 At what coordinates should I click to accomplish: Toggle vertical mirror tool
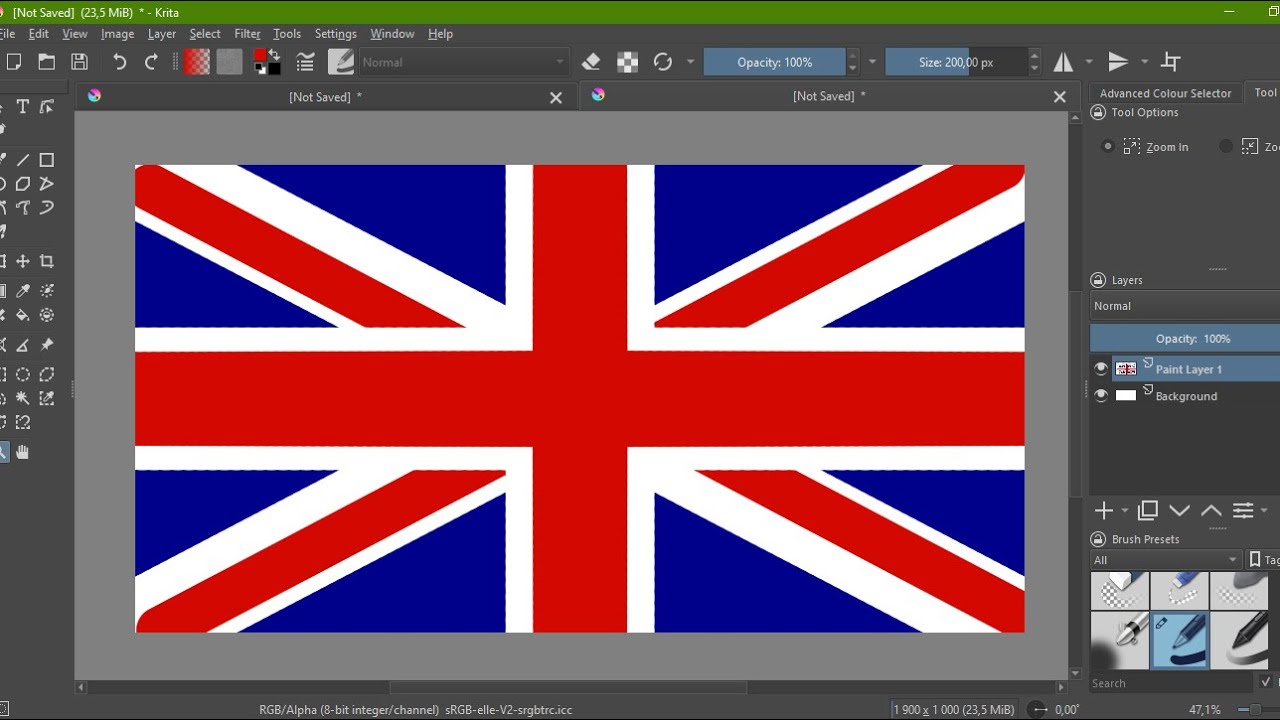[x=1118, y=62]
